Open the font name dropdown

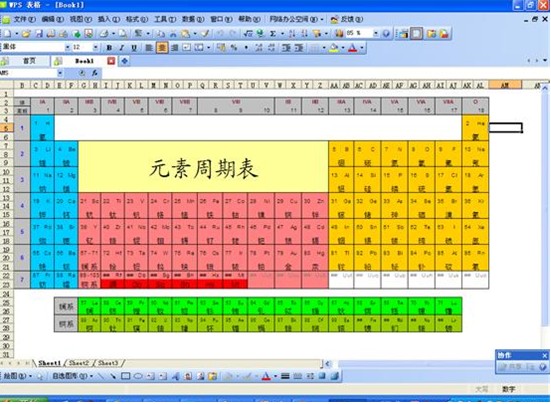(x=67, y=47)
